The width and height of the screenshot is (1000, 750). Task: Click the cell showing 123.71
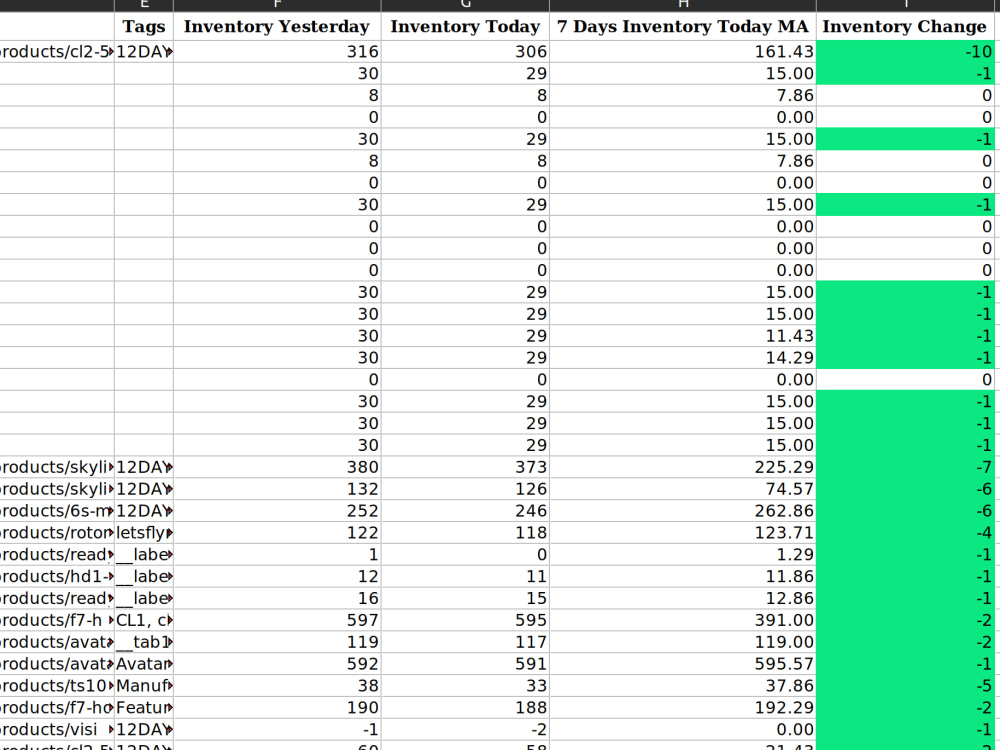tap(682, 533)
